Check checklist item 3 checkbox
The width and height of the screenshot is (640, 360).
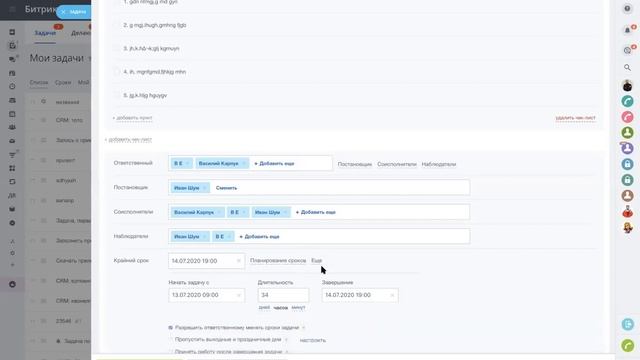point(116,49)
